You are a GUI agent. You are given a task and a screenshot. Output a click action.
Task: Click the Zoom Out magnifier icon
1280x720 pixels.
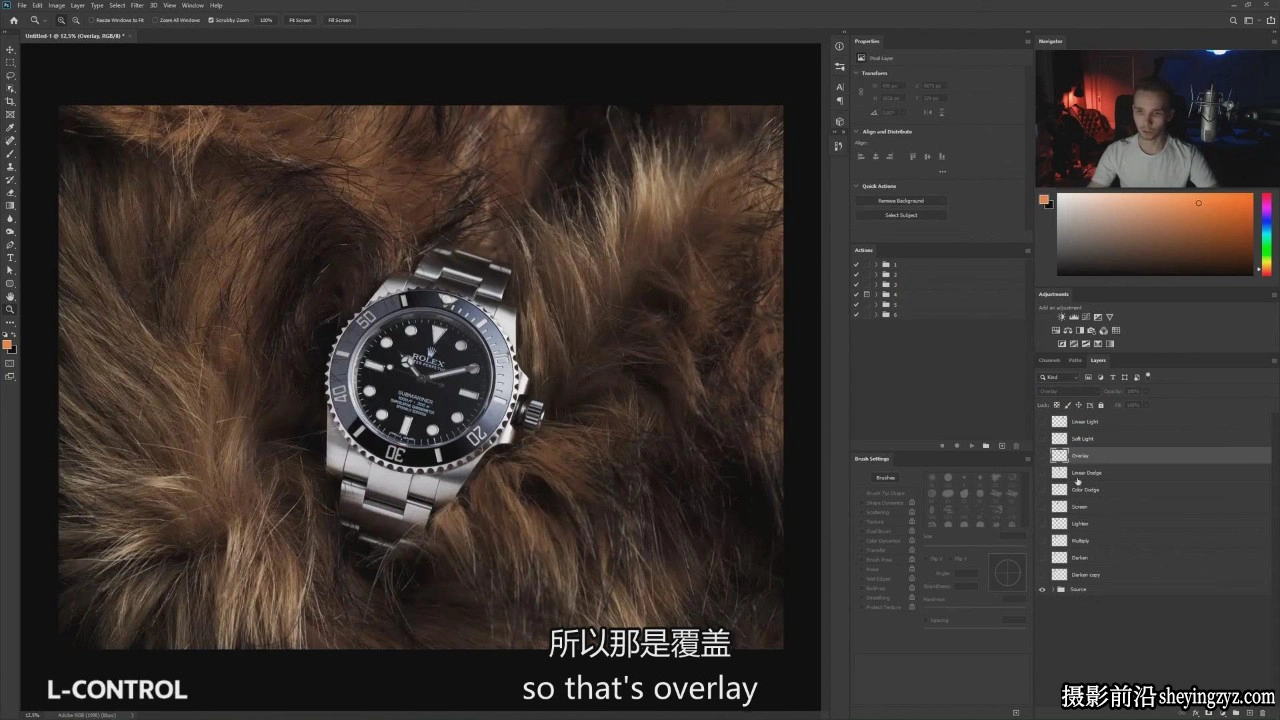coord(76,20)
